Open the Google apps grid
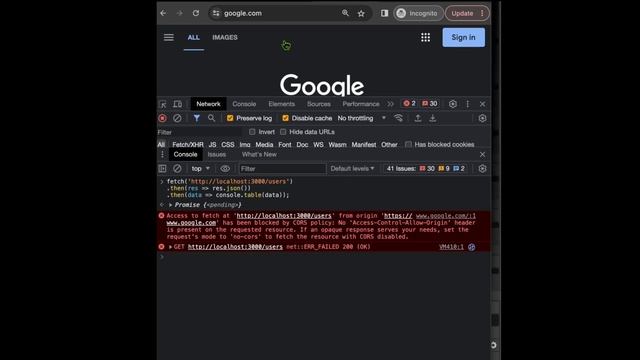The image size is (640, 360). tap(425, 37)
